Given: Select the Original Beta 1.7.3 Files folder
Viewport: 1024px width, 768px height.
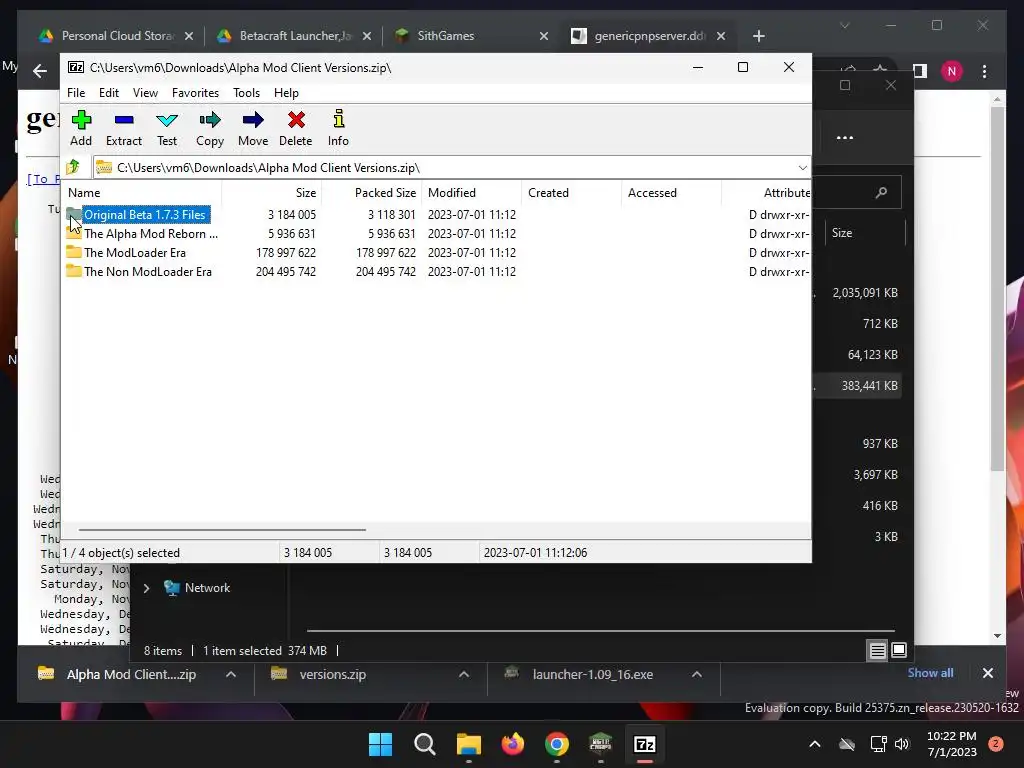Looking at the screenshot, I should [144, 215].
